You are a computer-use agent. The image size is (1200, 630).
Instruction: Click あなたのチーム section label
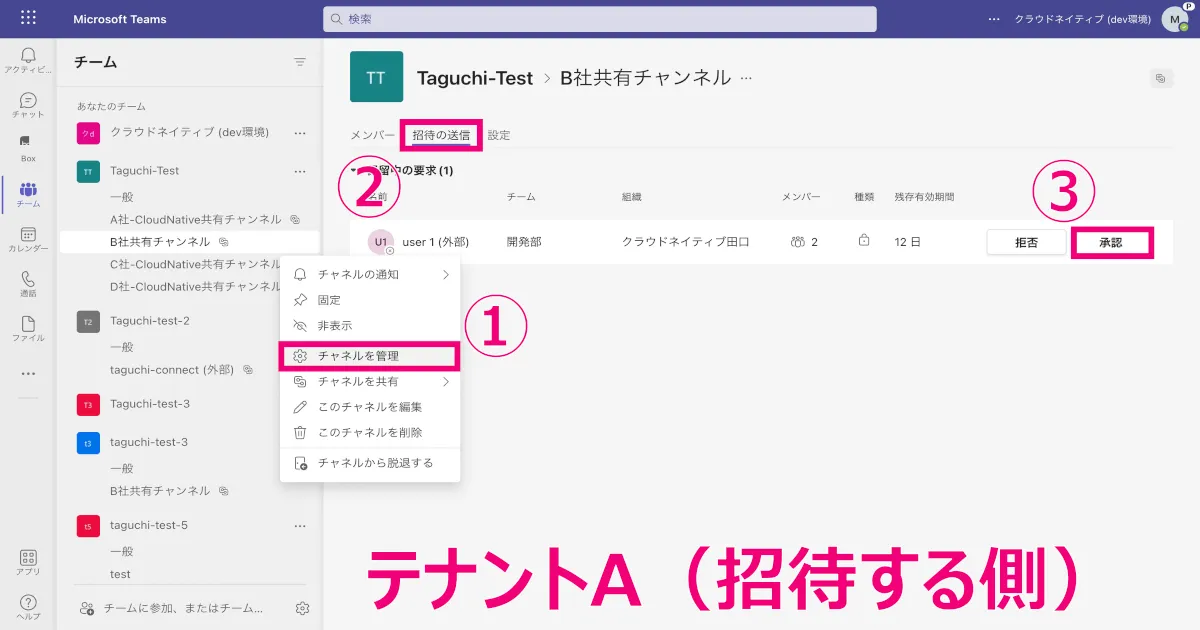pyautogui.click(x=111, y=106)
